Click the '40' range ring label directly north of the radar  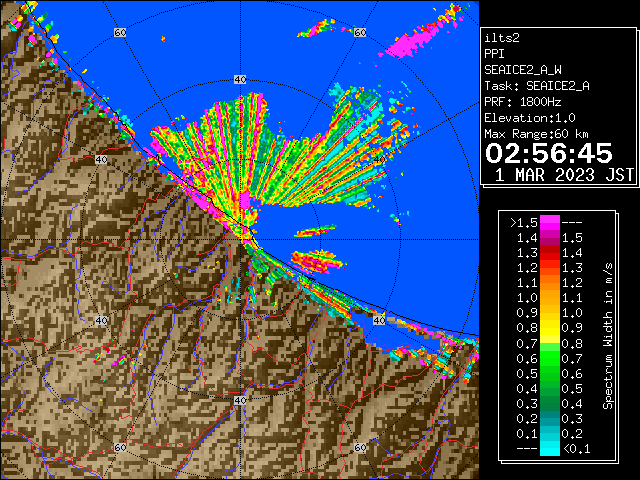point(240,80)
